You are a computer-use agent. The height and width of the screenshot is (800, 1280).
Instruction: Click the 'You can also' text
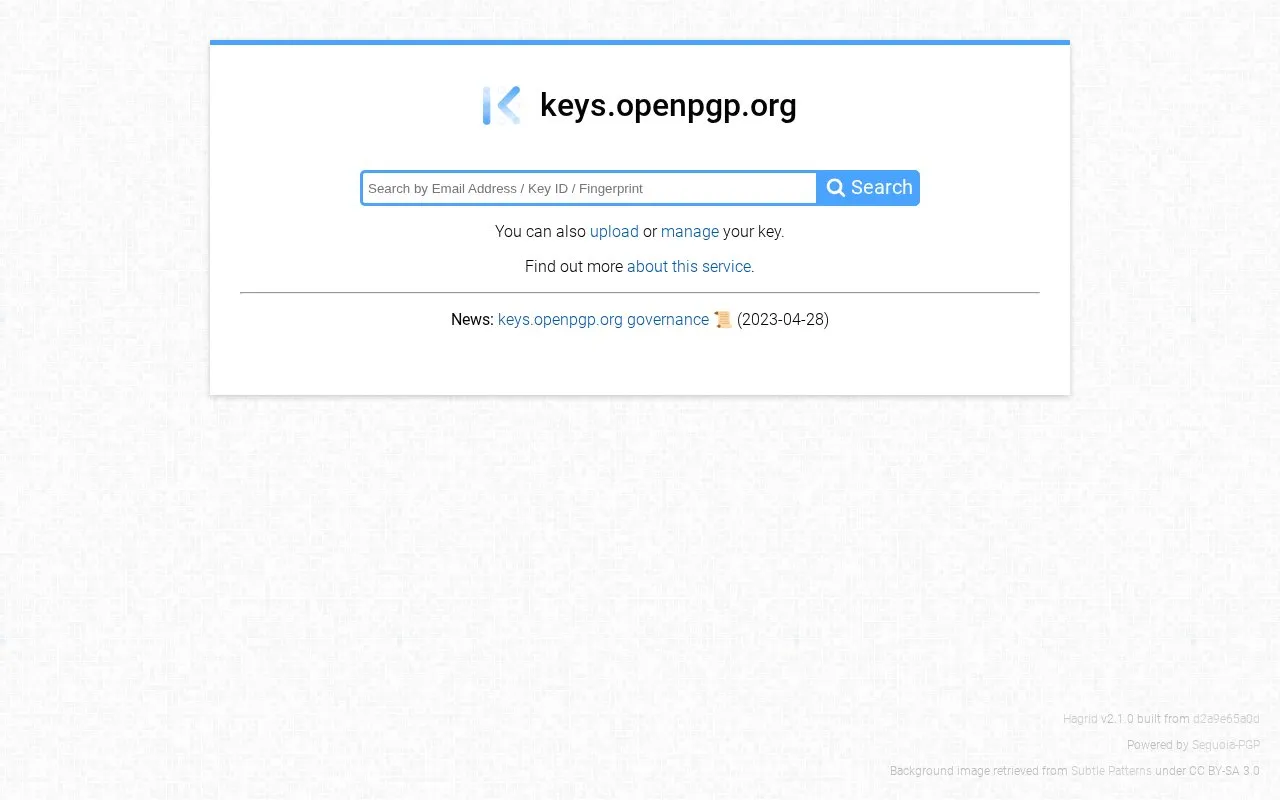click(x=540, y=231)
